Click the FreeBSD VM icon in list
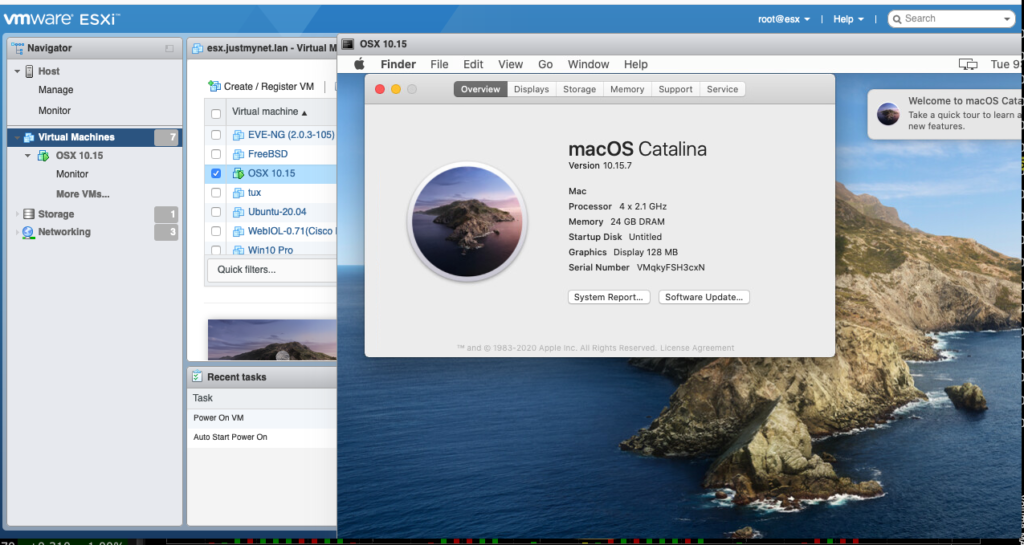The height and width of the screenshot is (545, 1024). 238,154
